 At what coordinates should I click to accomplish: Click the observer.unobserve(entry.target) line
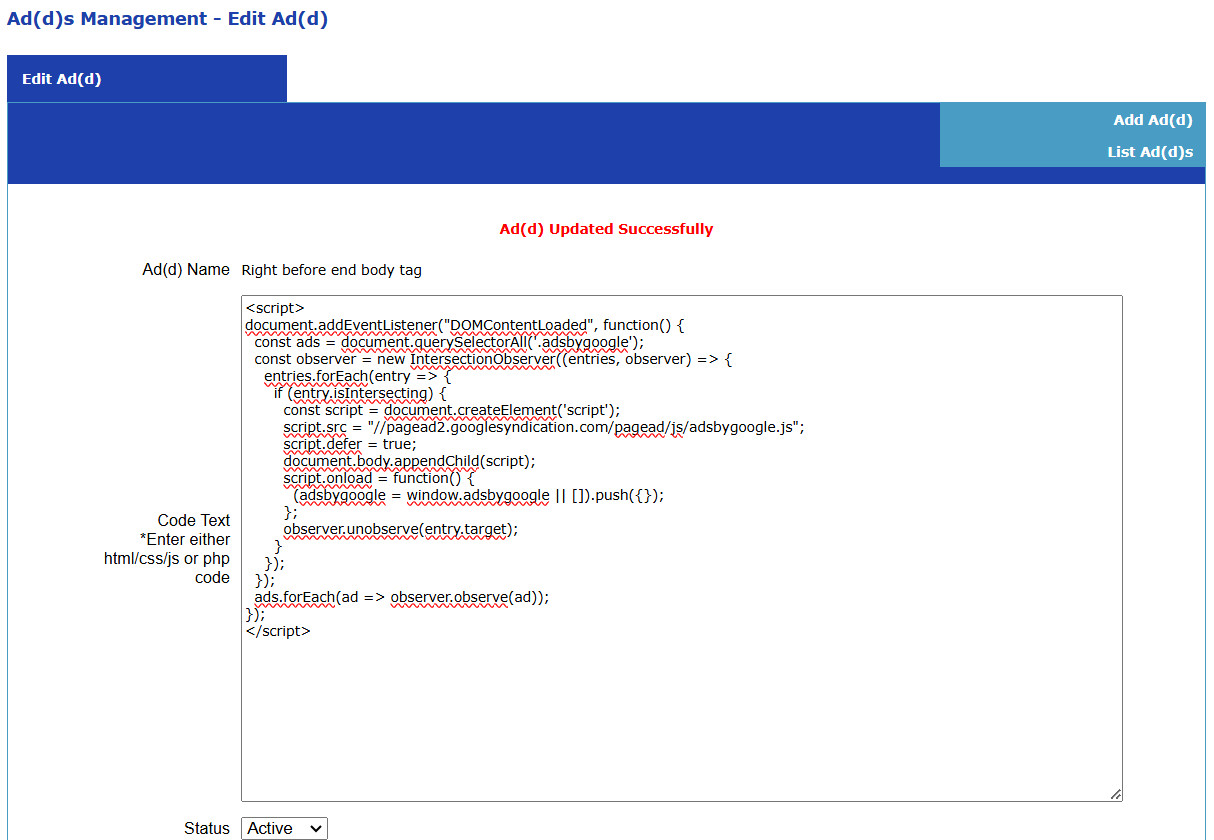(x=401, y=529)
